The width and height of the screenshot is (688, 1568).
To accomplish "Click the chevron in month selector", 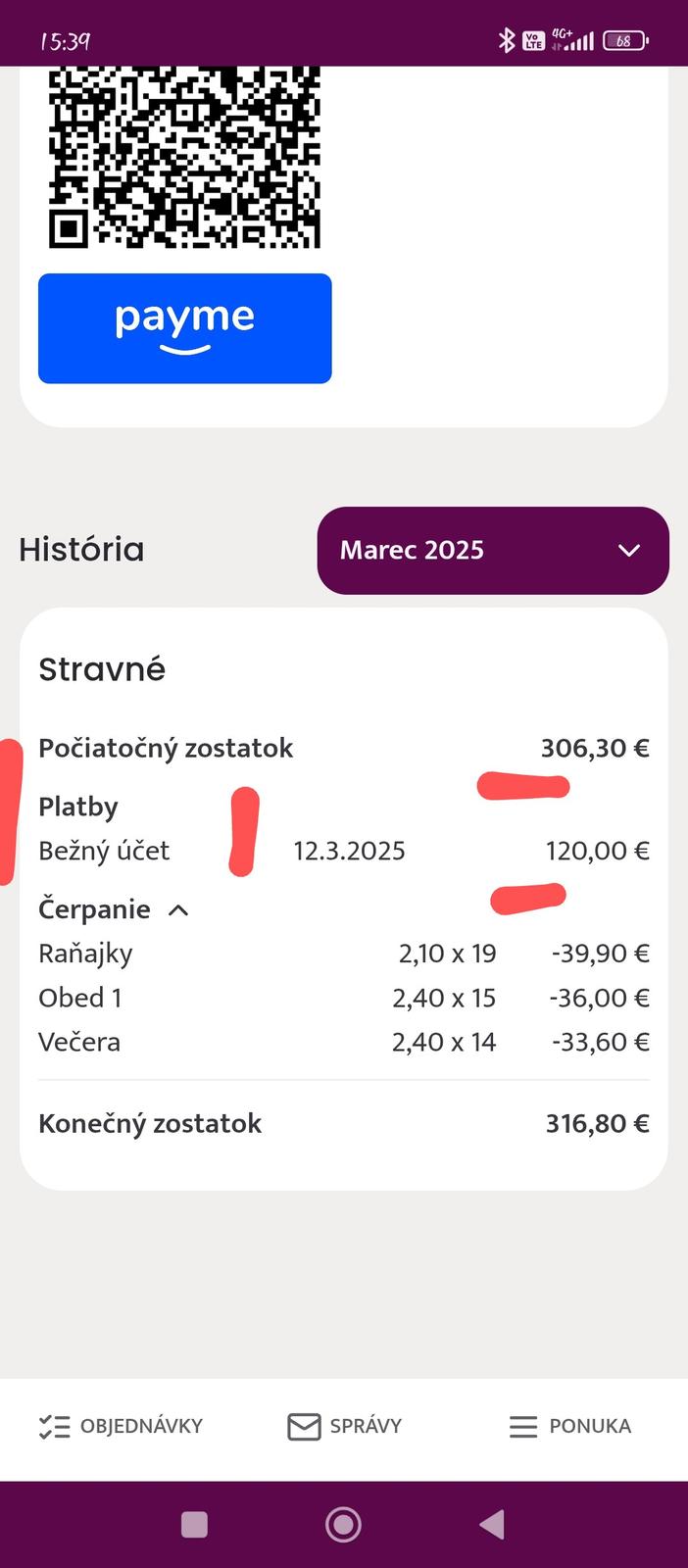I will pyautogui.click(x=629, y=551).
